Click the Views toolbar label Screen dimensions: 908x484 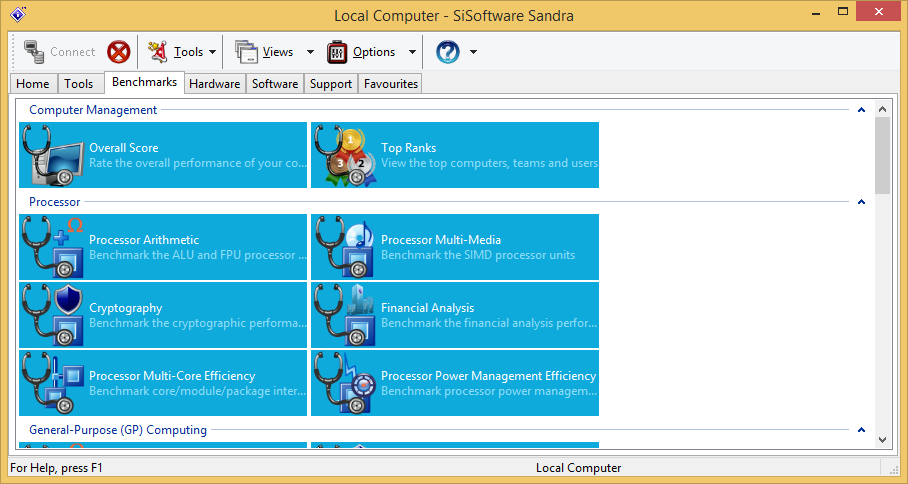278,52
